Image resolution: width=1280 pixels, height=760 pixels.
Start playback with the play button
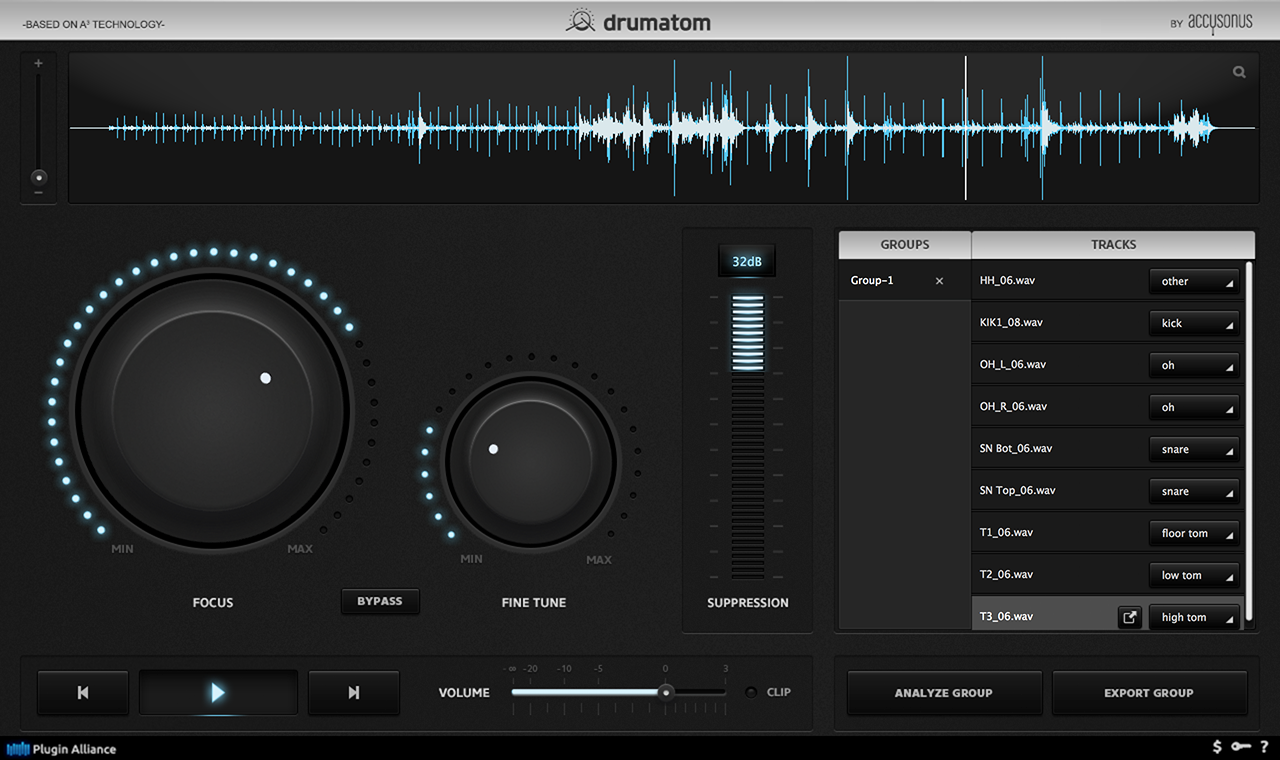click(x=218, y=692)
